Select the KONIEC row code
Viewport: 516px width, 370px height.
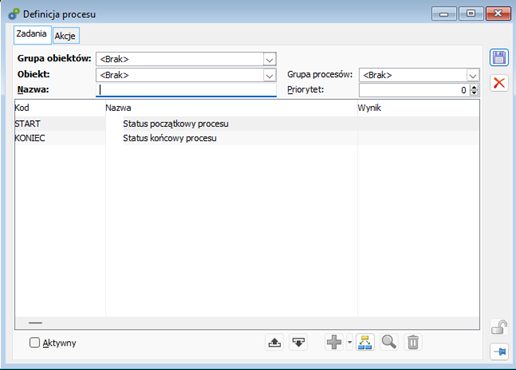point(30,138)
